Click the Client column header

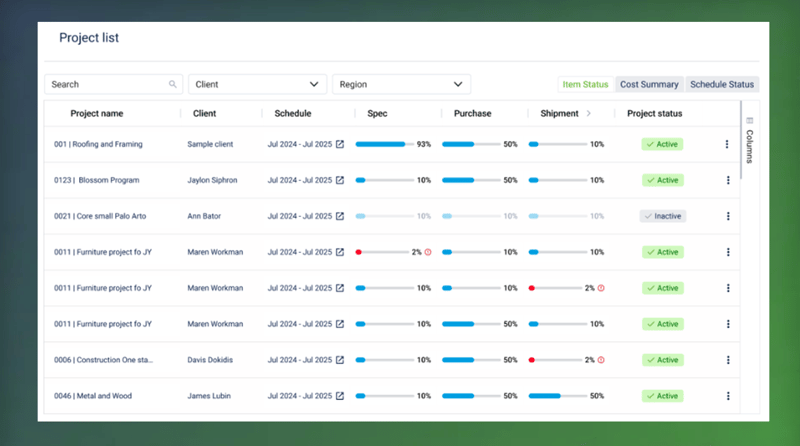pyautogui.click(x=205, y=113)
